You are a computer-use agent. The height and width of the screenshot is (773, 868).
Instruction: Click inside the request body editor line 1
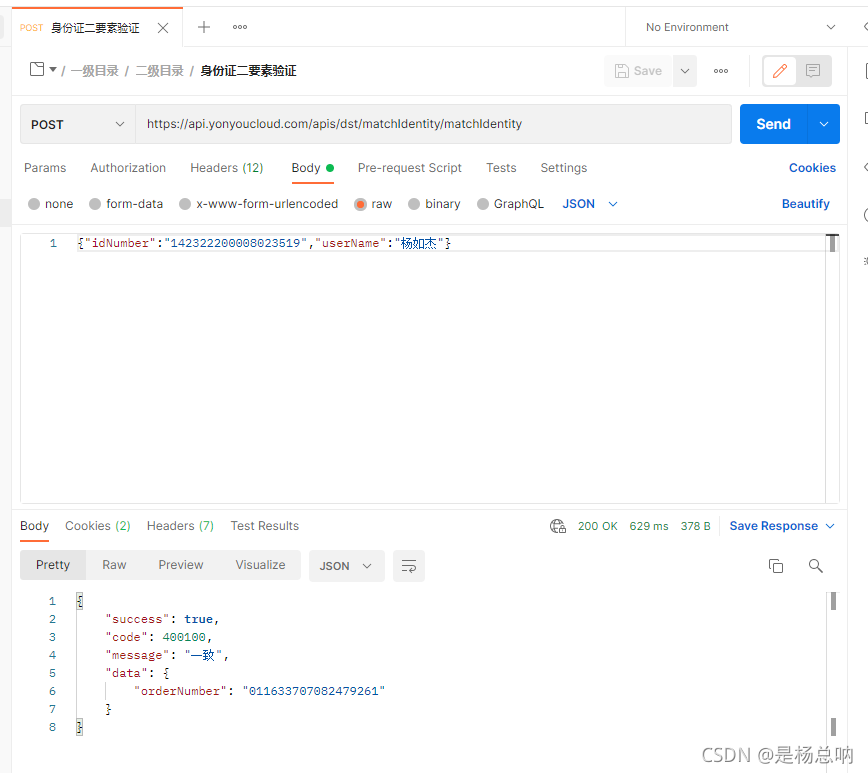(x=451, y=243)
